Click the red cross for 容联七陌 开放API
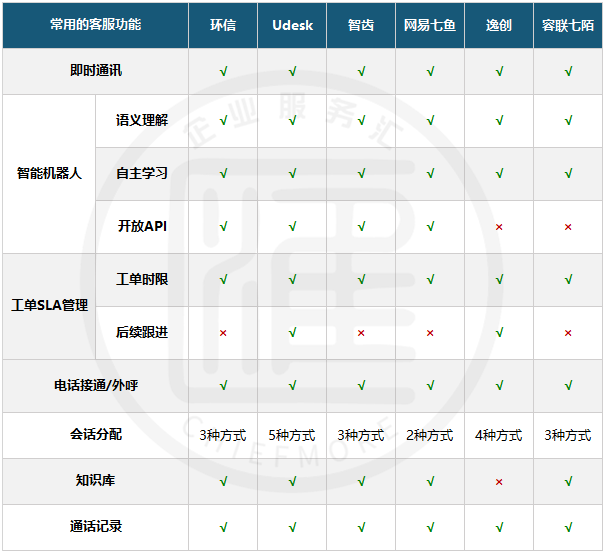The height and width of the screenshot is (553, 605). pyautogui.click(x=568, y=227)
